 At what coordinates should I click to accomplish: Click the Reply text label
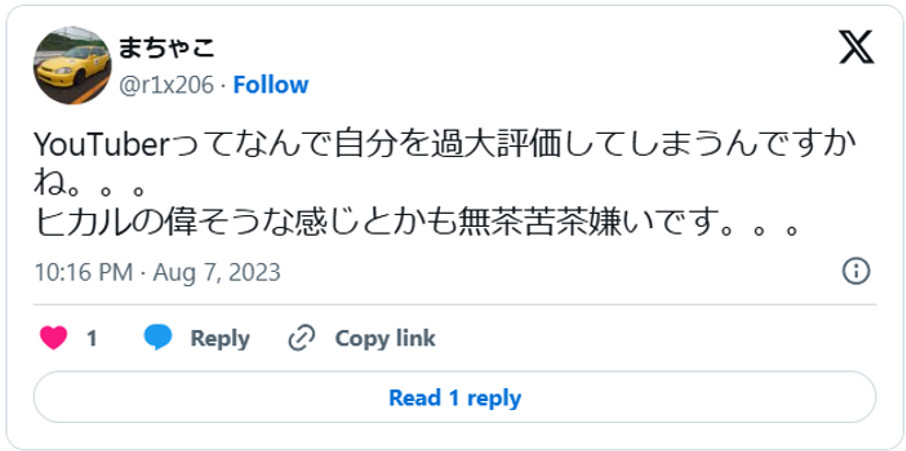pyautogui.click(x=219, y=339)
